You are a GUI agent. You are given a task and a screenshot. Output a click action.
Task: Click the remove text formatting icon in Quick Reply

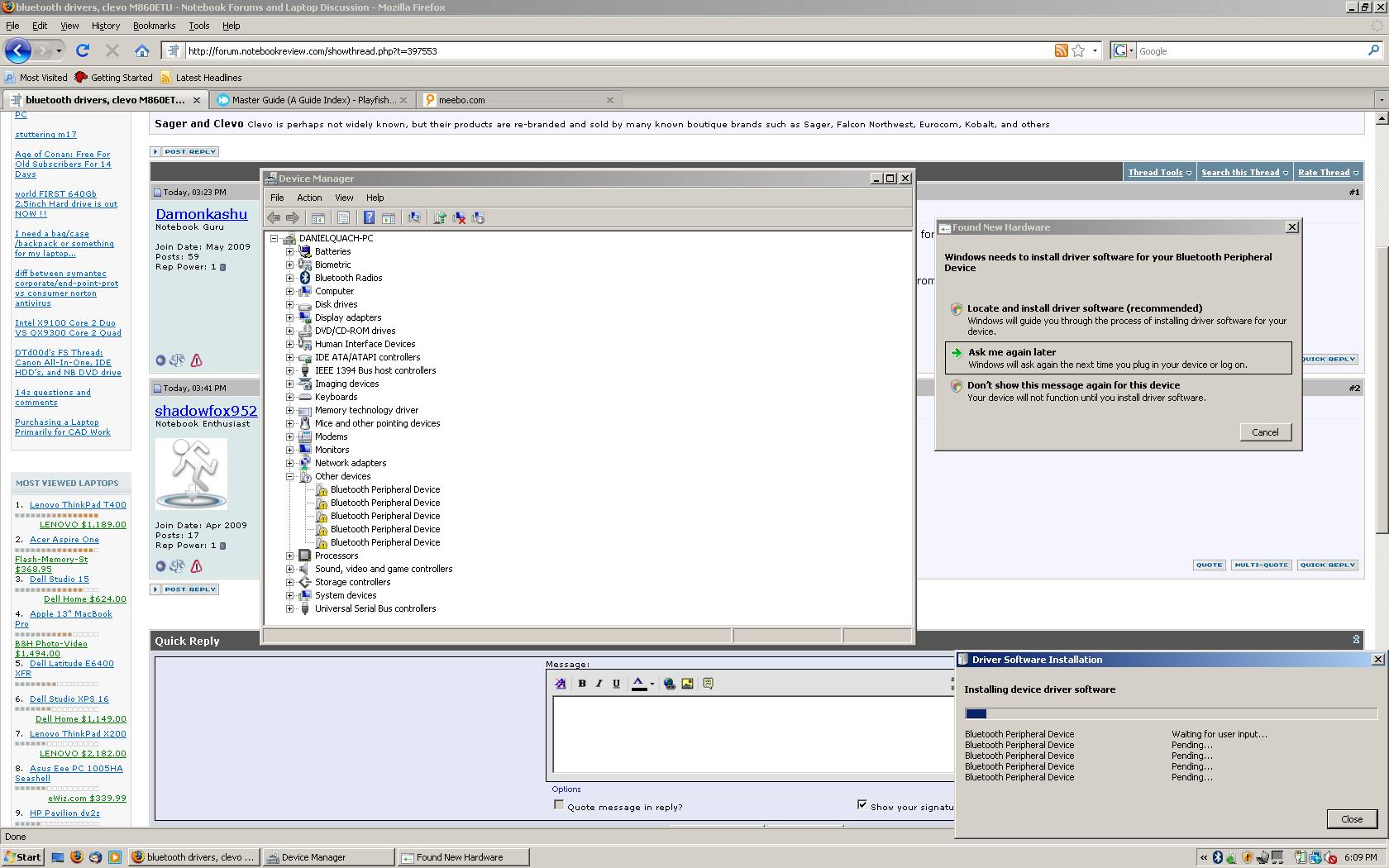click(561, 684)
